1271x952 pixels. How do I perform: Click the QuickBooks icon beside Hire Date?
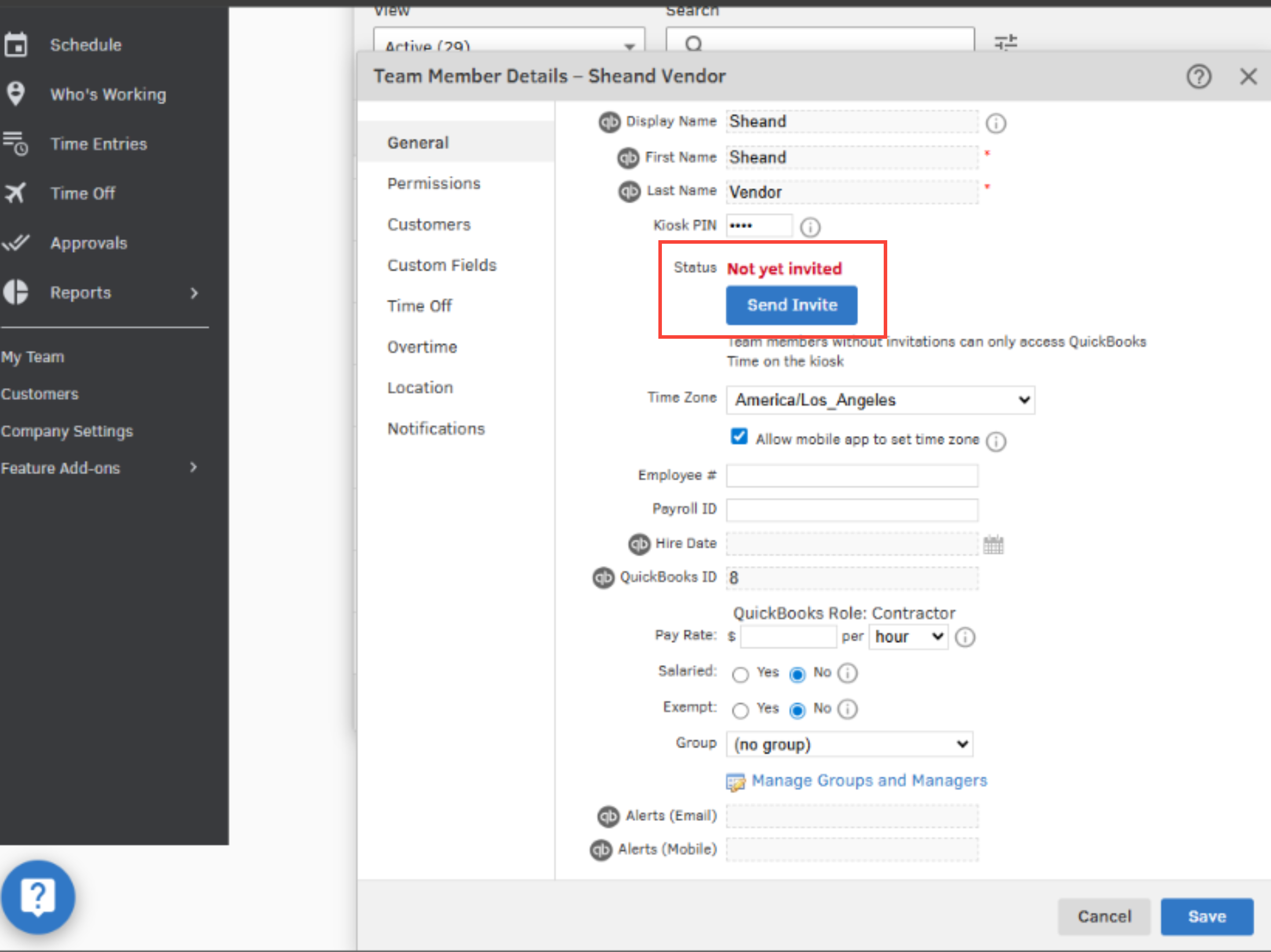[x=639, y=544]
